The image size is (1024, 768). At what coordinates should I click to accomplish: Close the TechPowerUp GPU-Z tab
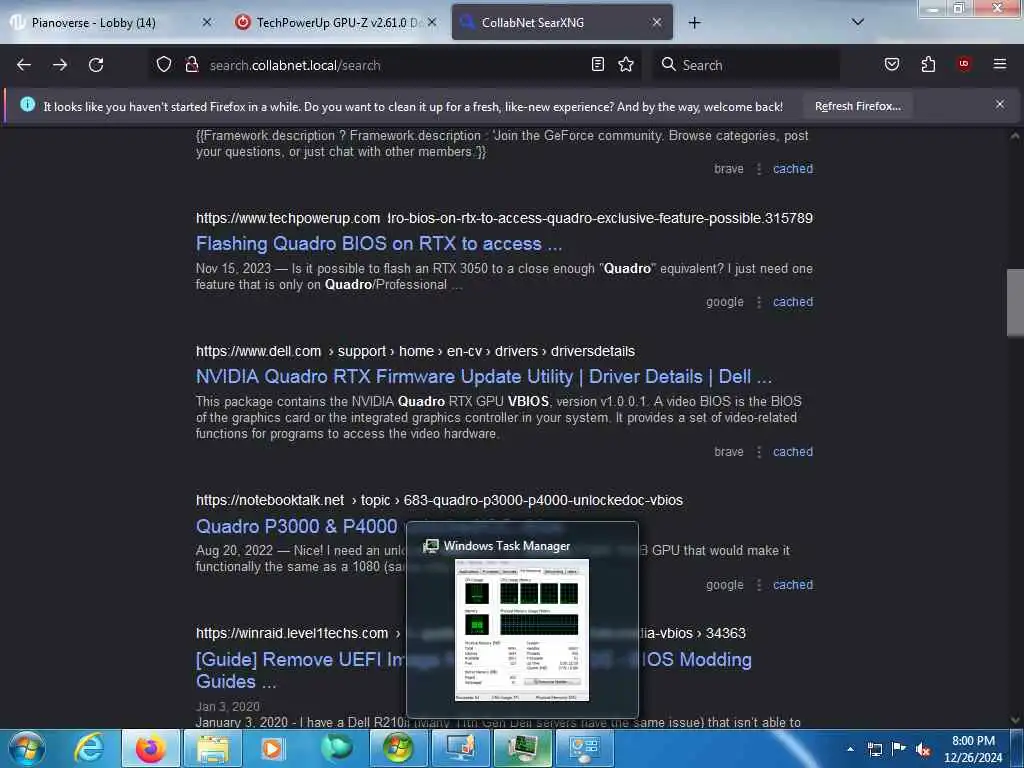tap(432, 22)
